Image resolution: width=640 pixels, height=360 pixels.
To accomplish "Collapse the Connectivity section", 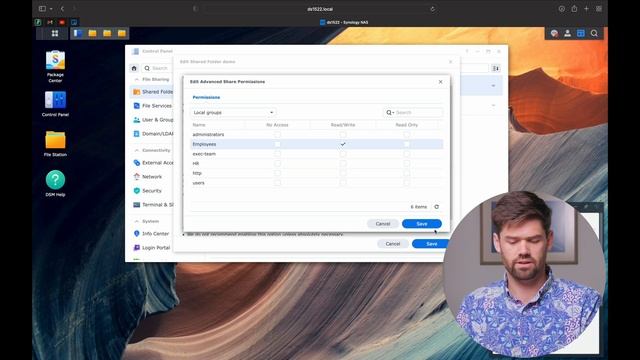I will click(136, 150).
